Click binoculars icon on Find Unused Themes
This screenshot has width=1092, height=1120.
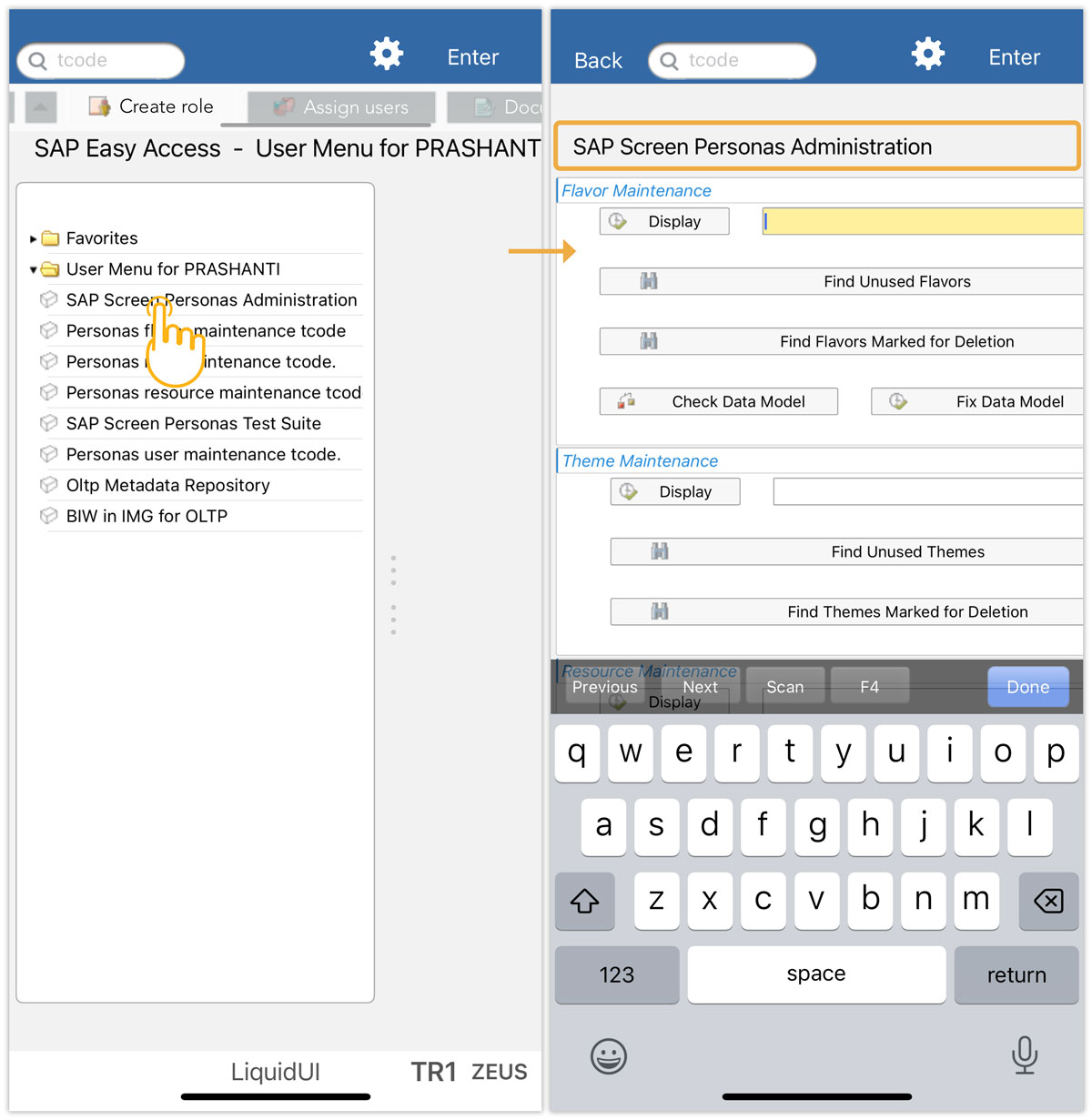(660, 552)
